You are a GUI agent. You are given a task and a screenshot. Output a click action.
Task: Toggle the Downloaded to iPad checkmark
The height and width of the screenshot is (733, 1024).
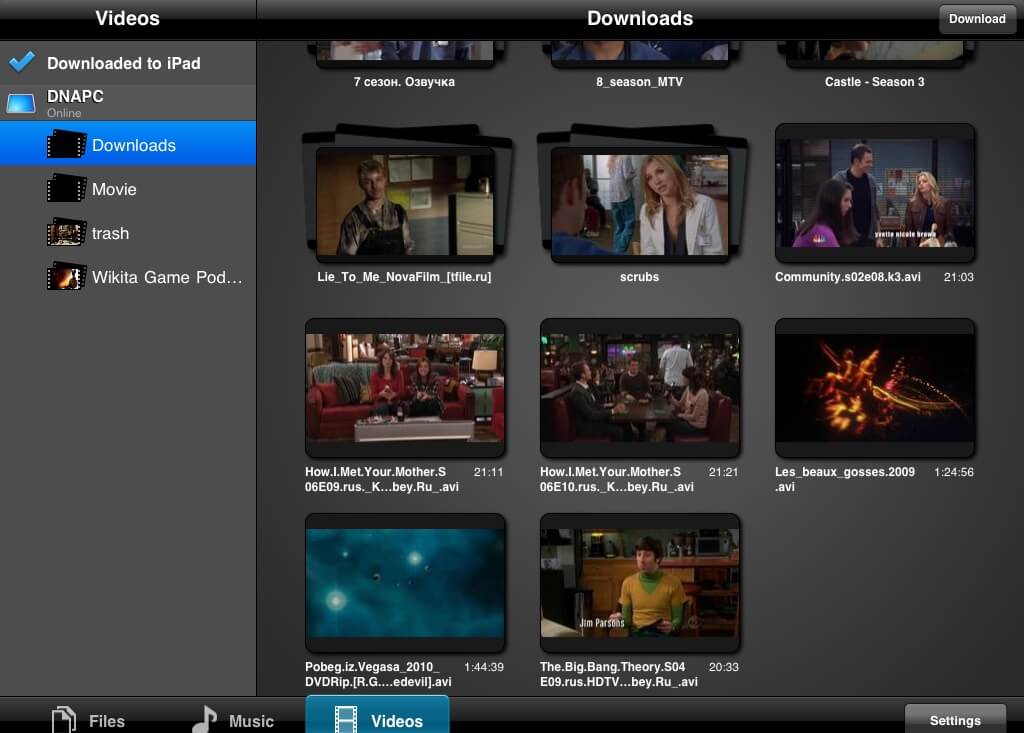[x=22, y=62]
